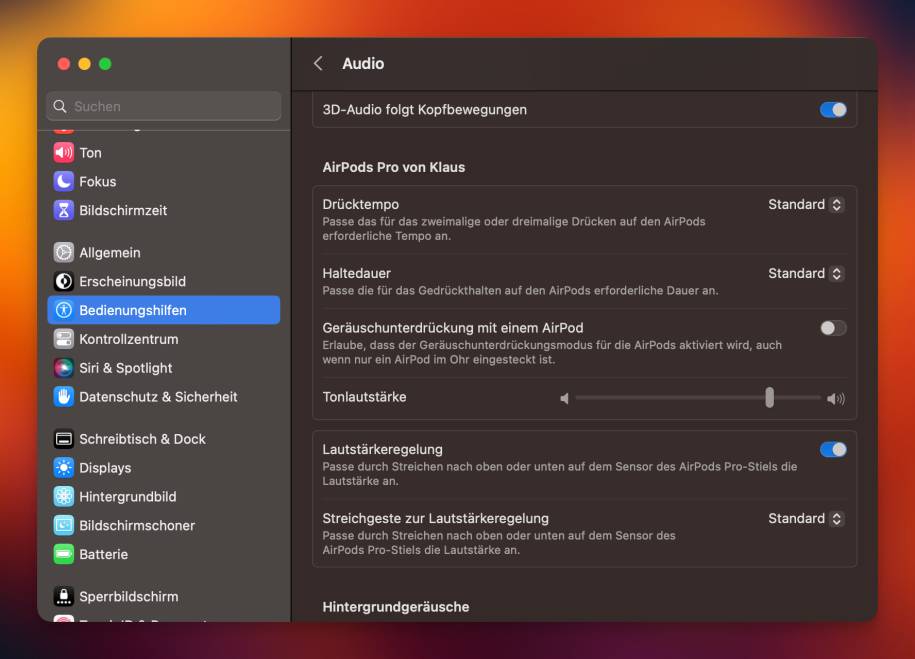Image resolution: width=915 pixels, height=659 pixels.
Task: Click the Kontrollzentrum icon
Action: pyautogui.click(x=64, y=339)
